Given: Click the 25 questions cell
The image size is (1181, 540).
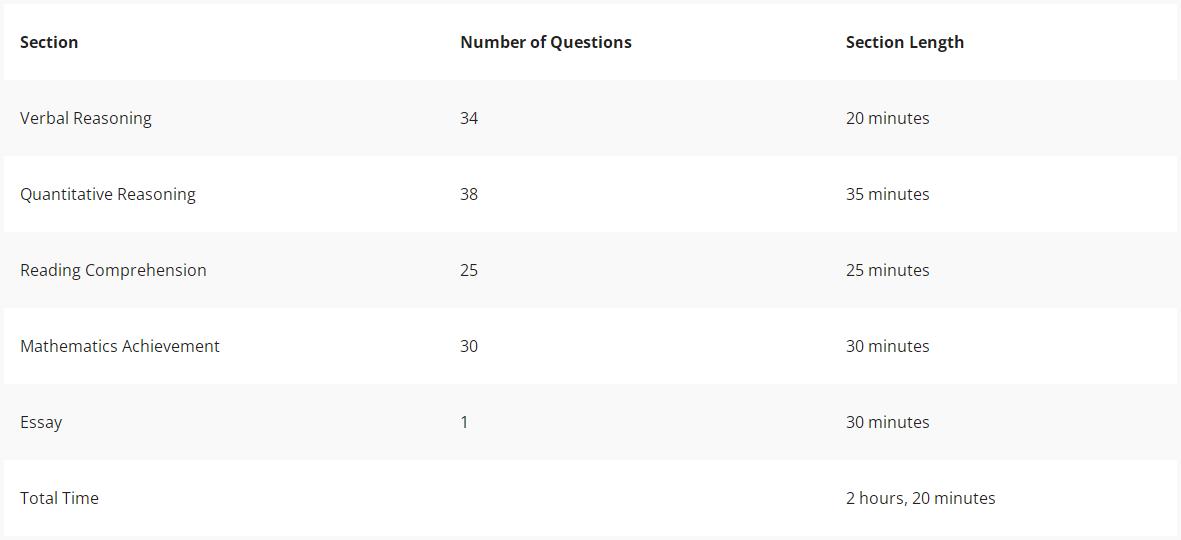Looking at the screenshot, I should tap(469, 270).
